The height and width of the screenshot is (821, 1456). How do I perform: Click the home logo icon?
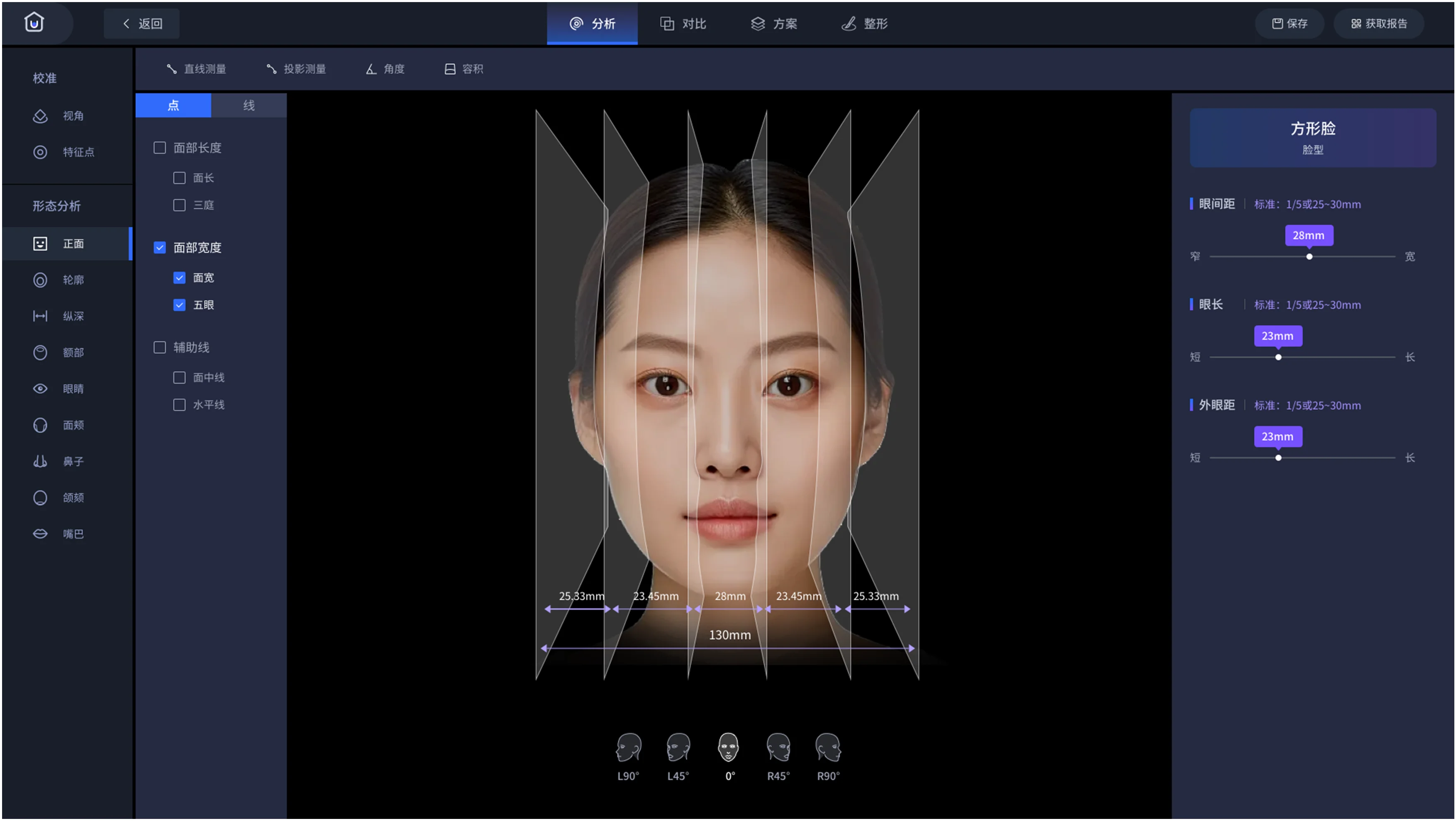click(34, 22)
